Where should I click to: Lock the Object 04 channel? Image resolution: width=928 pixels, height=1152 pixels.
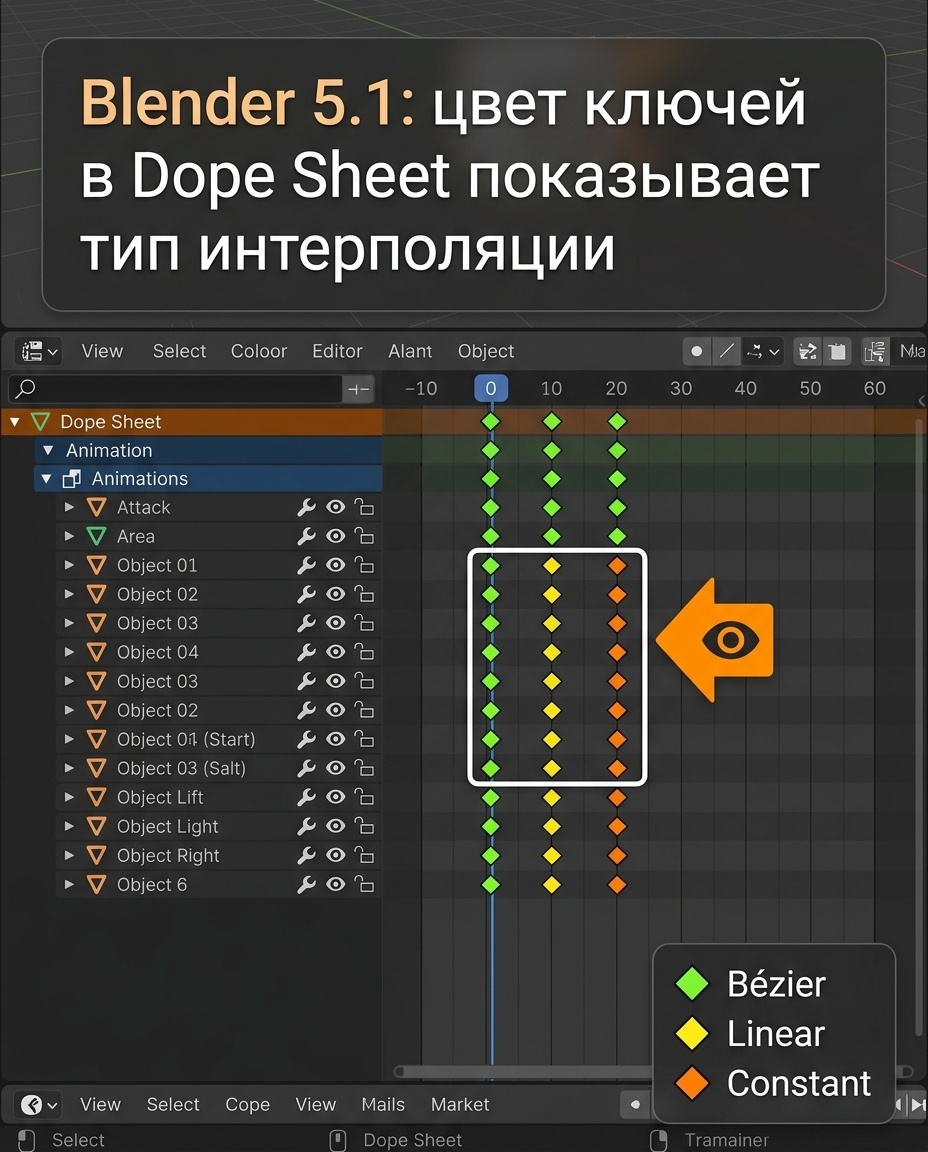click(x=364, y=652)
